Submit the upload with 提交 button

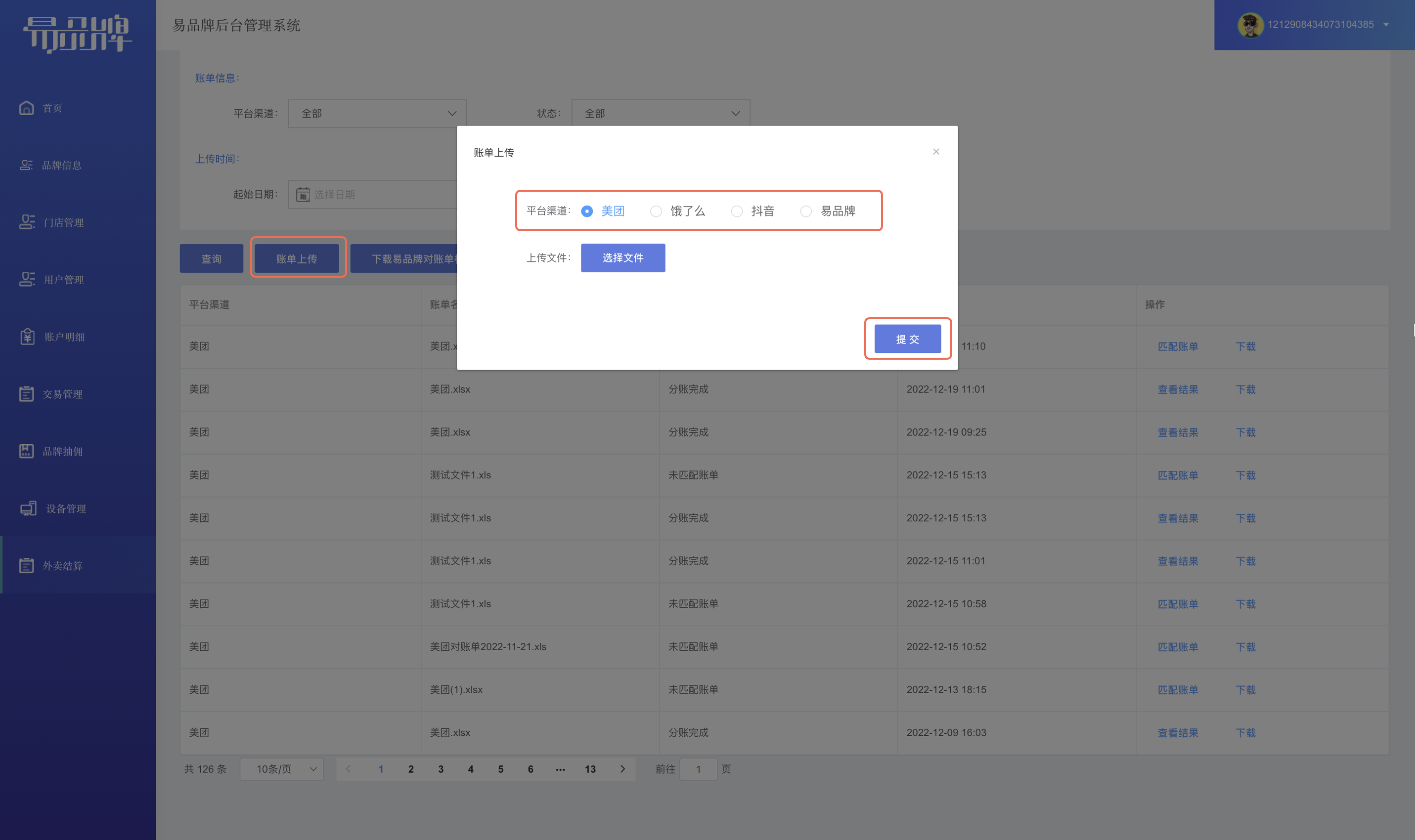[x=908, y=338]
